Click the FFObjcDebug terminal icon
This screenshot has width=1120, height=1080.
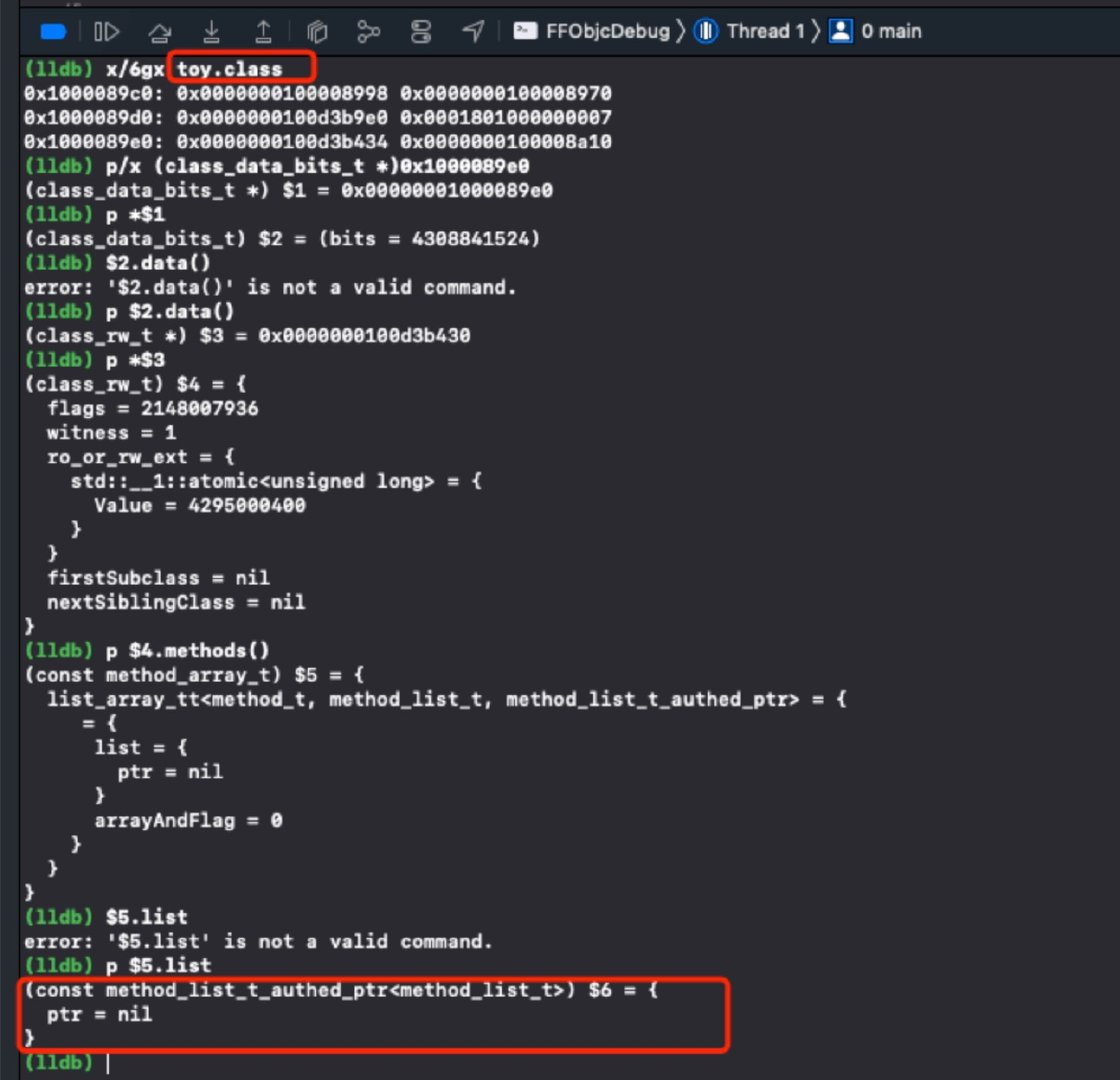[x=525, y=31]
